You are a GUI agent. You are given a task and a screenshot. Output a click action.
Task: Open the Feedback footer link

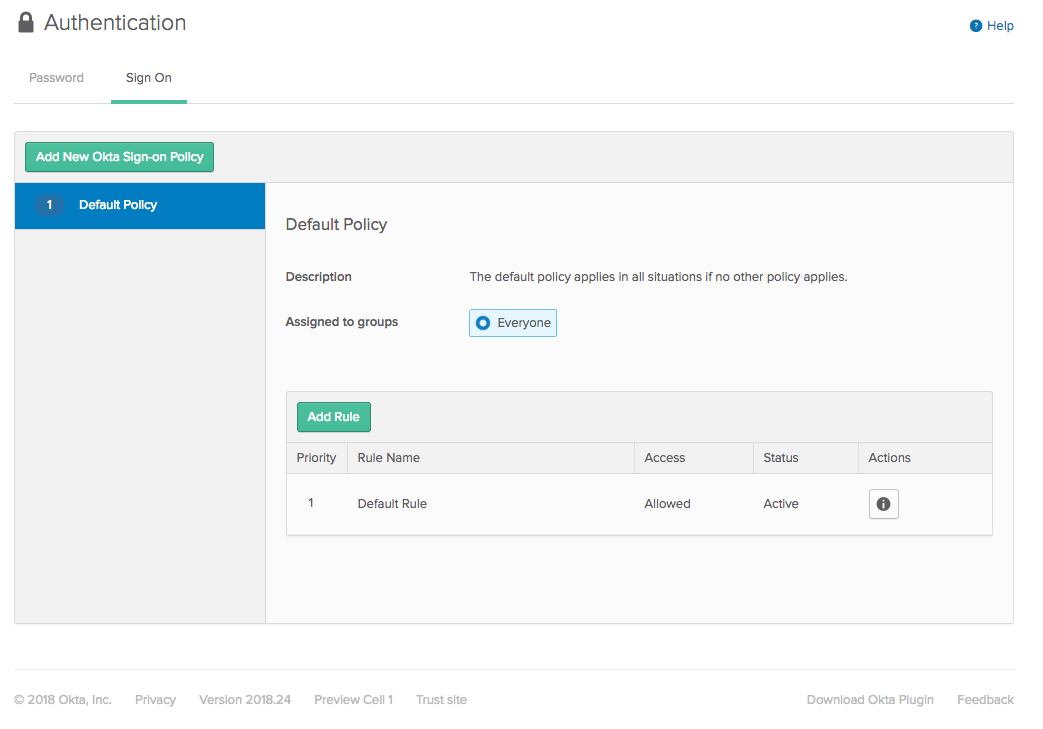click(x=985, y=700)
